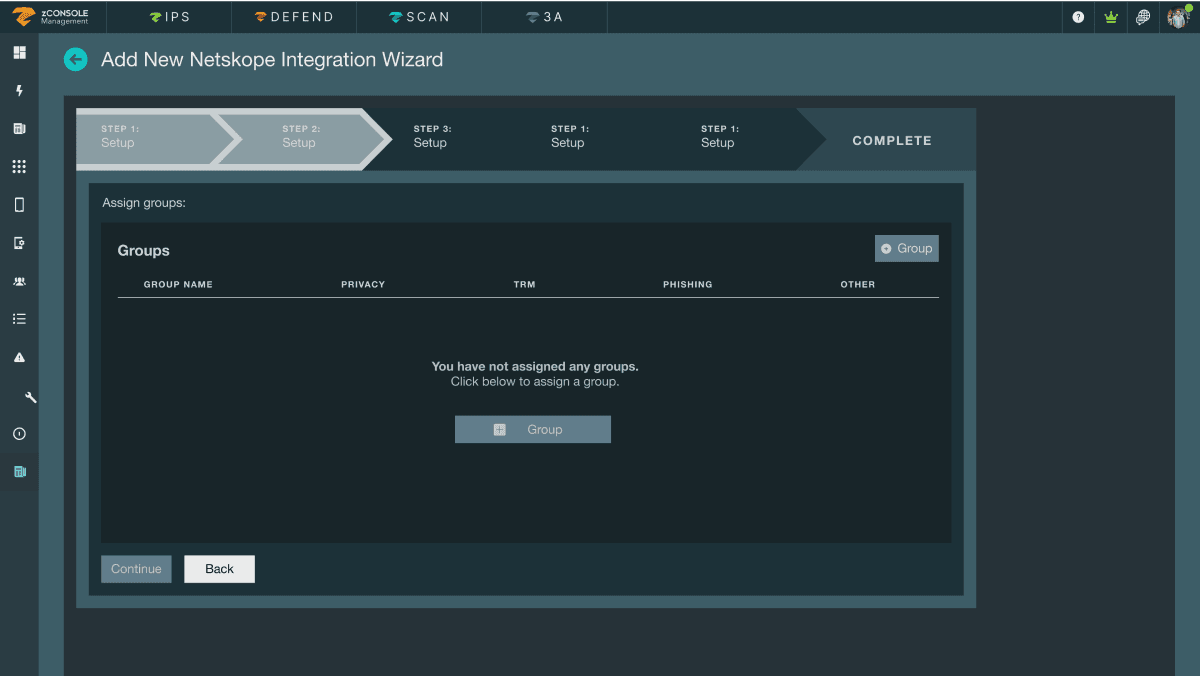Switch to the DEFEND tab
The width and height of the screenshot is (1200, 676).
(293, 16)
